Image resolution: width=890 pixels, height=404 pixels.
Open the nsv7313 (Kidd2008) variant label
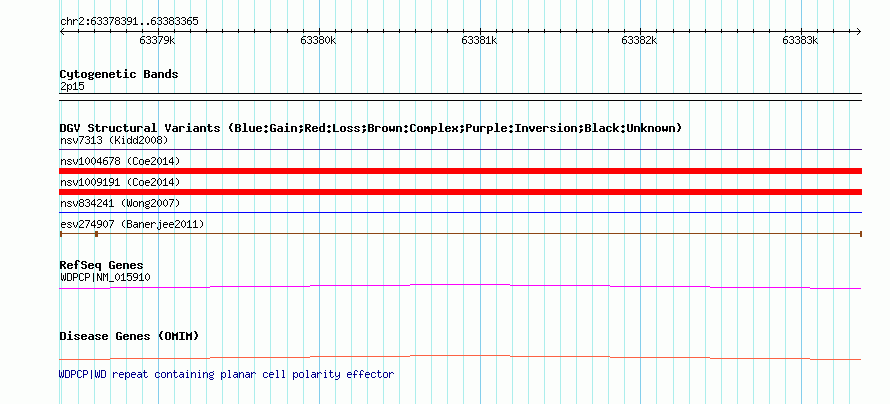114,140
